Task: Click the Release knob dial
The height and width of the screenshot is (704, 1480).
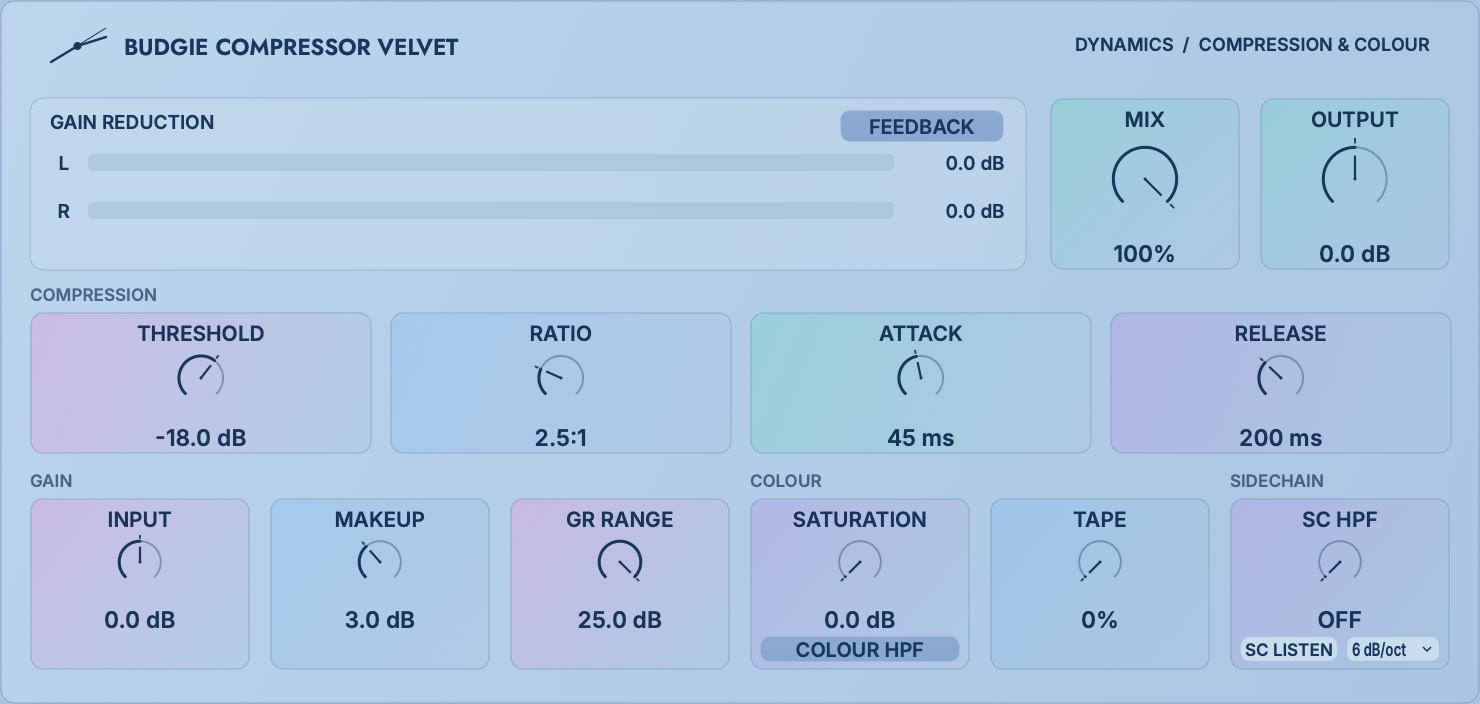Action: point(1280,378)
